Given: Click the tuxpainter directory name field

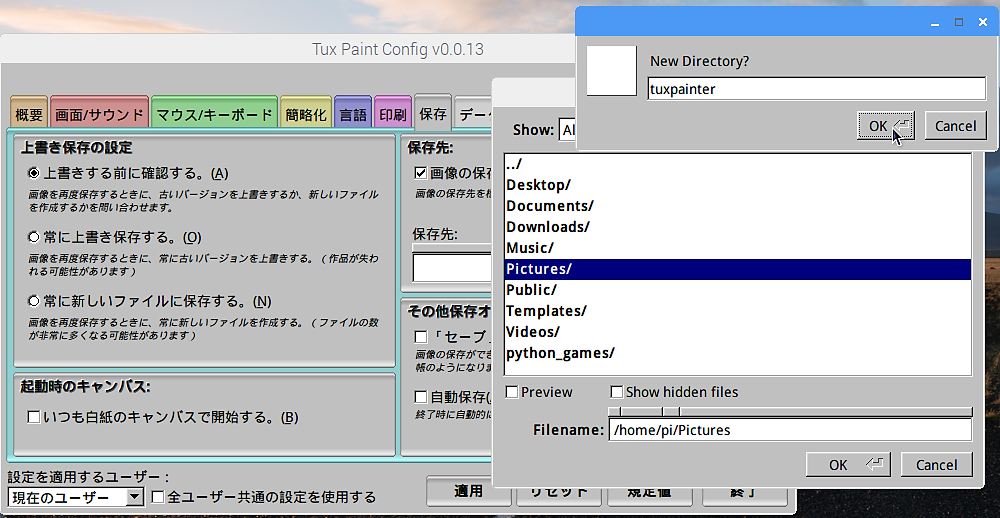Looking at the screenshot, I should [x=816, y=89].
